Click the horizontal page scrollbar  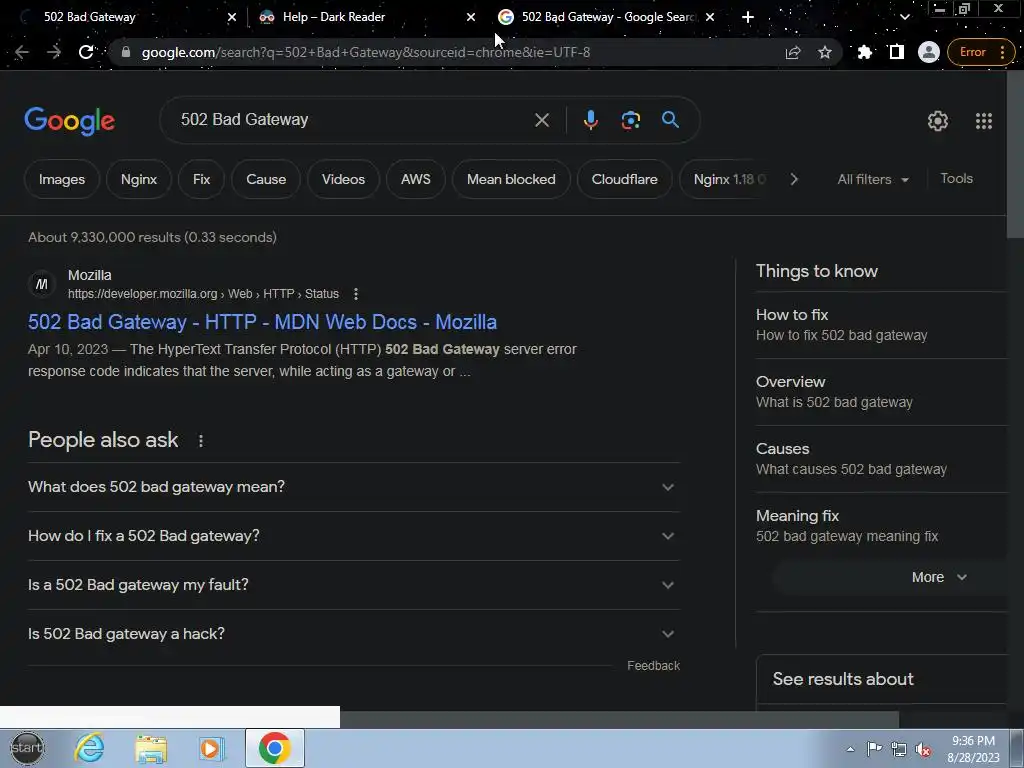[x=619, y=719]
